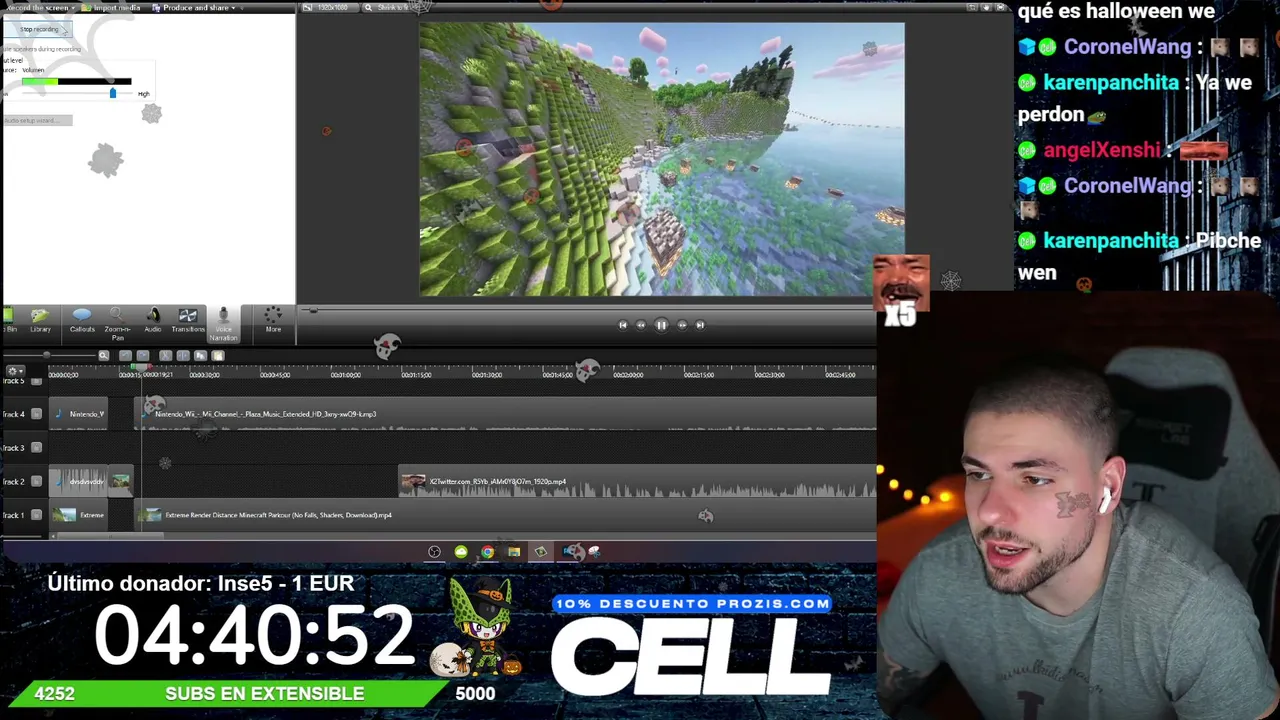The height and width of the screenshot is (720, 1280).
Task: Click the Paste icon on the timeline toolbar
Action: coord(219,356)
